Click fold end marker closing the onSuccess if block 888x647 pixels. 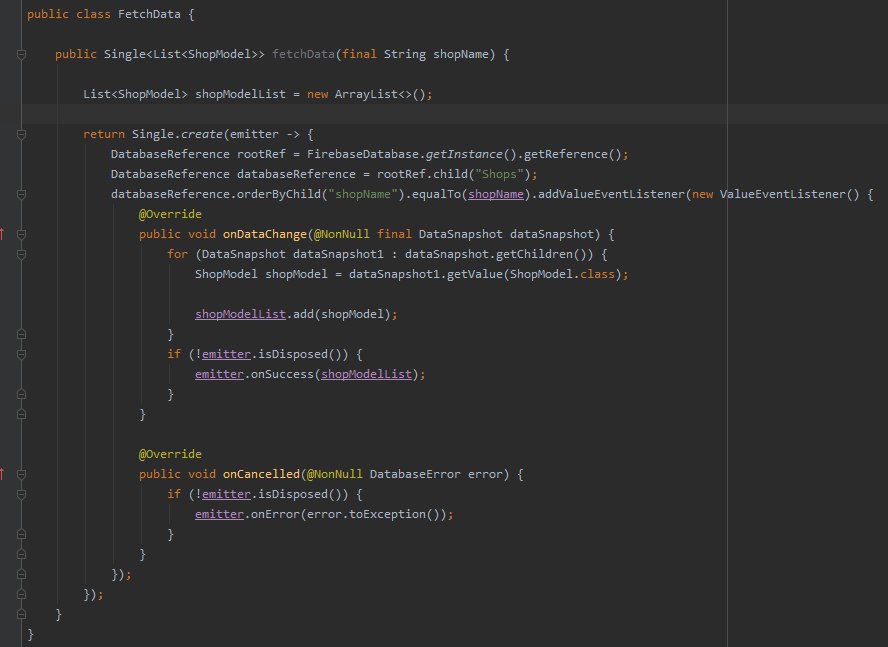pyautogui.click(x=22, y=394)
